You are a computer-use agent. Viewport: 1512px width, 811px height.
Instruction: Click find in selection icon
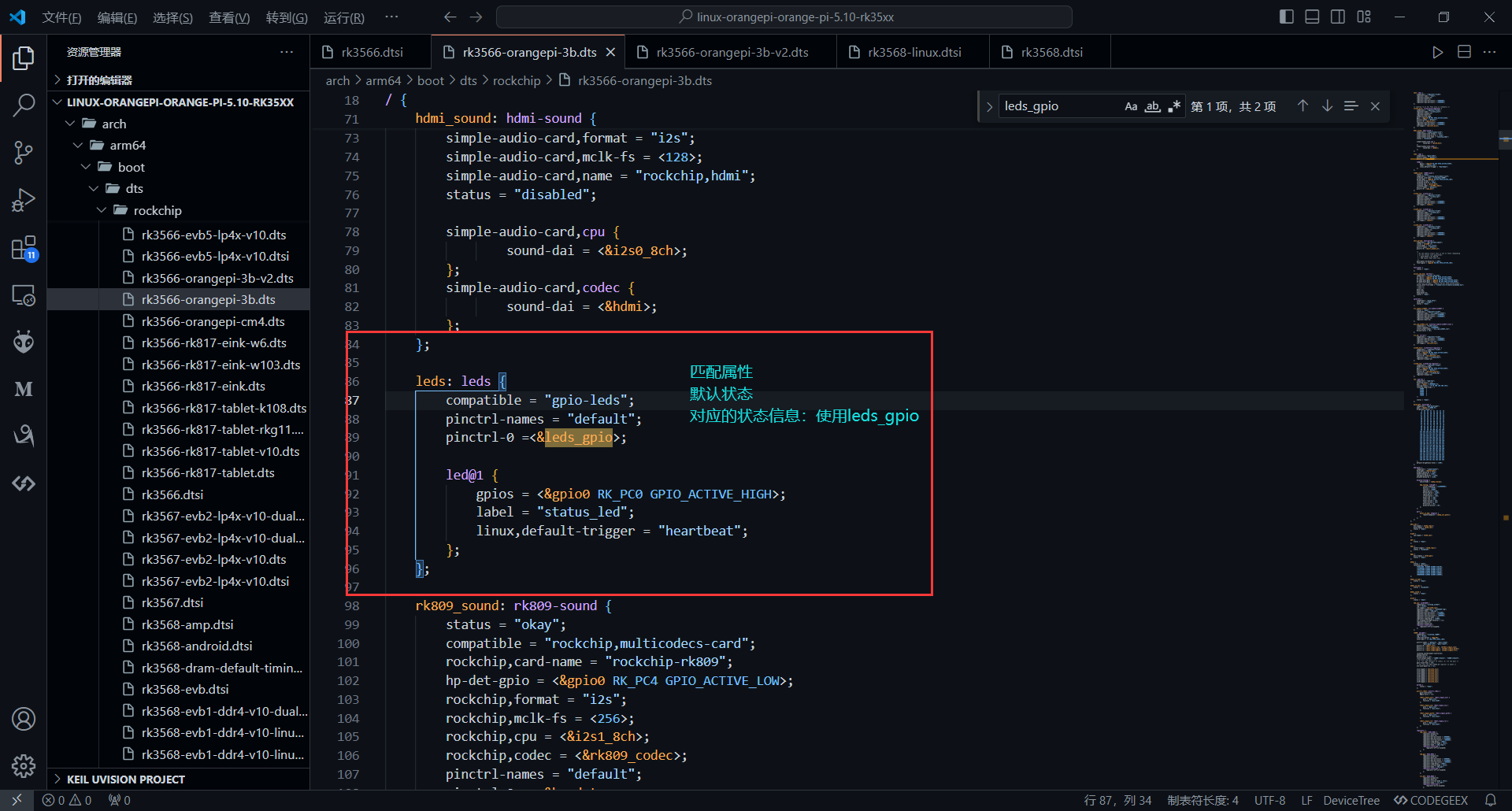click(1351, 106)
